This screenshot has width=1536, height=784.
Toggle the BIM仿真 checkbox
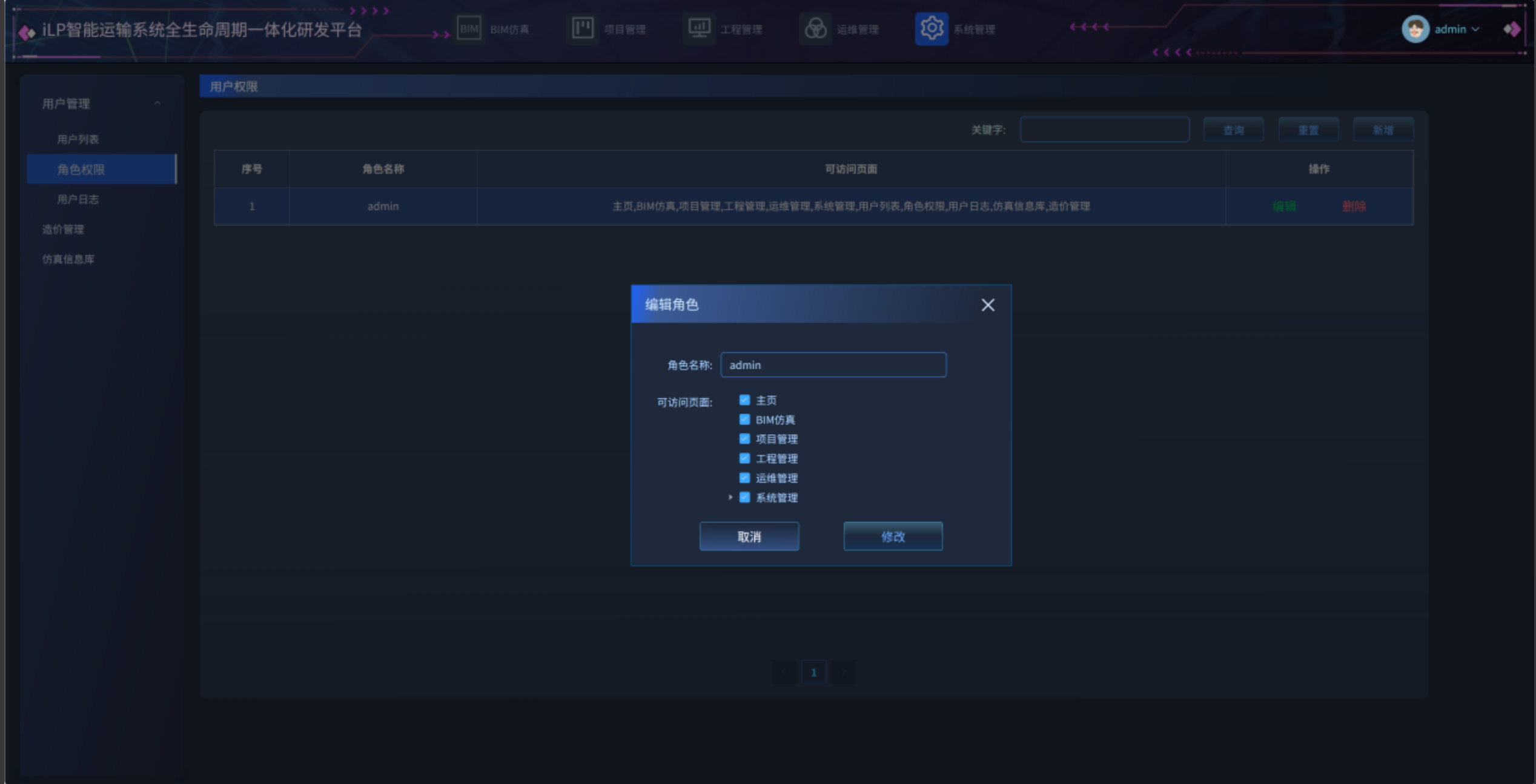[744, 420]
